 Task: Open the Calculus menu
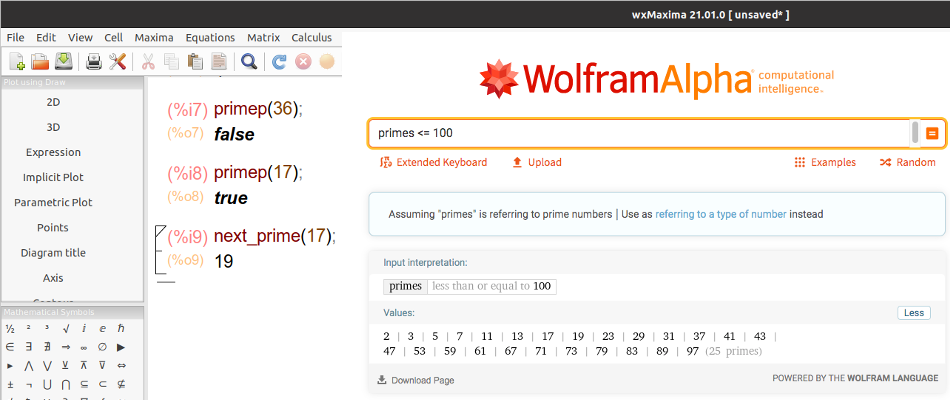[x=311, y=38]
